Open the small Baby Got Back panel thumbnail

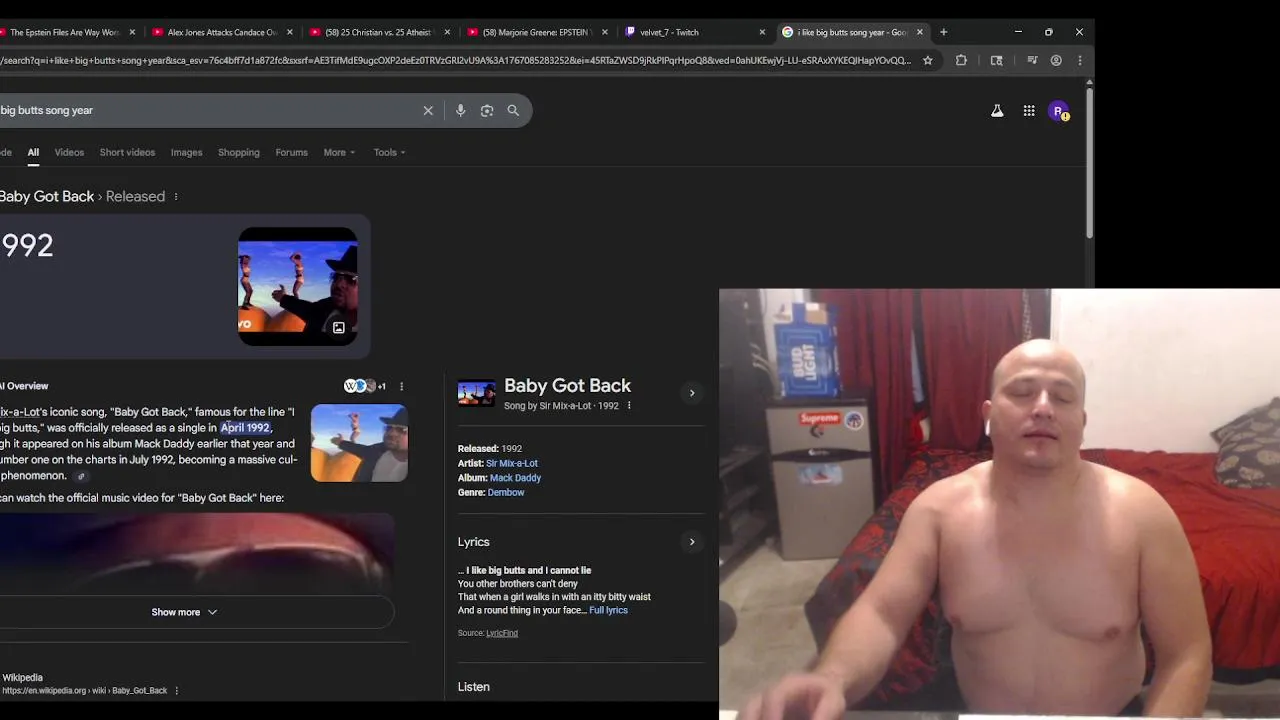(476, 393)
